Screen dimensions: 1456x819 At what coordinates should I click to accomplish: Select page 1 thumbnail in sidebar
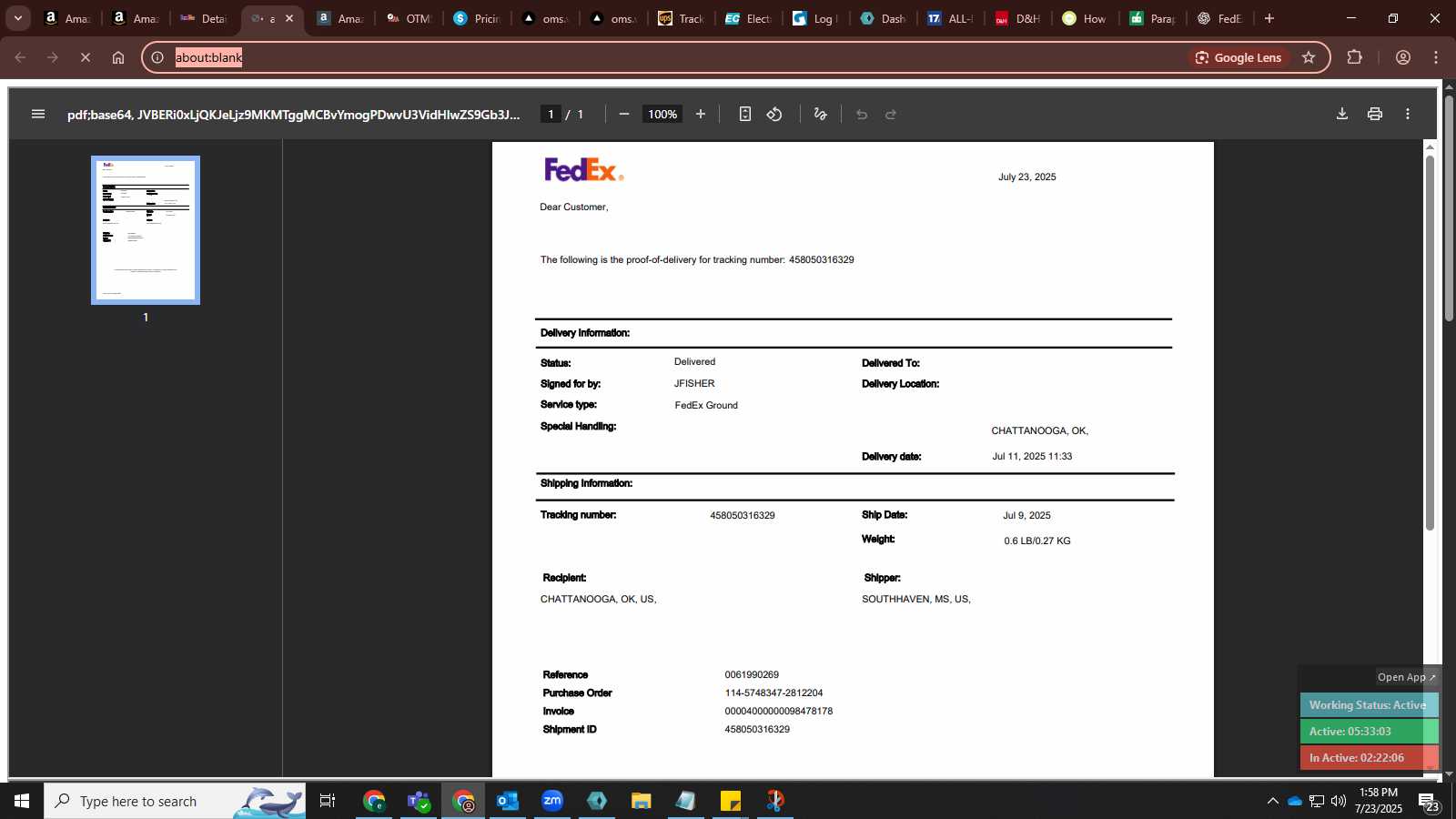click(x=146, y=229)
